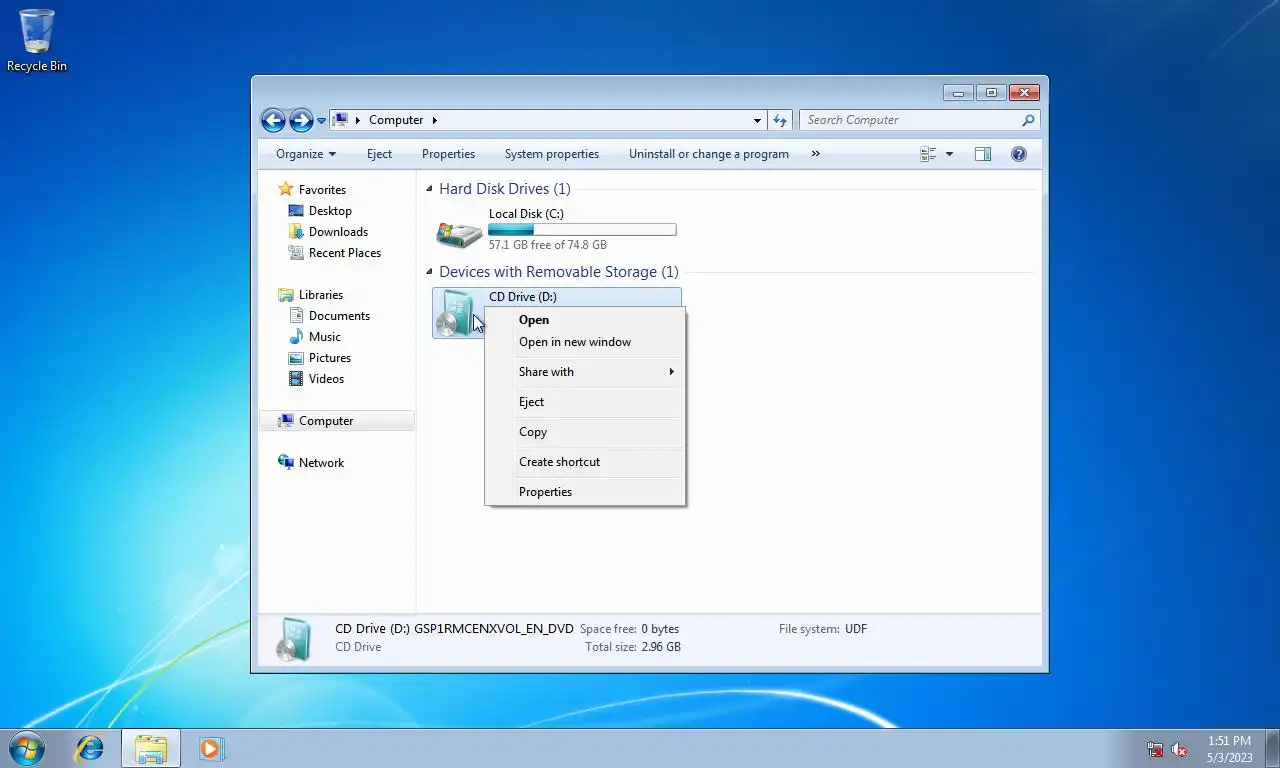Click the Local Disk (C:) usage bar

coord(582,230)
